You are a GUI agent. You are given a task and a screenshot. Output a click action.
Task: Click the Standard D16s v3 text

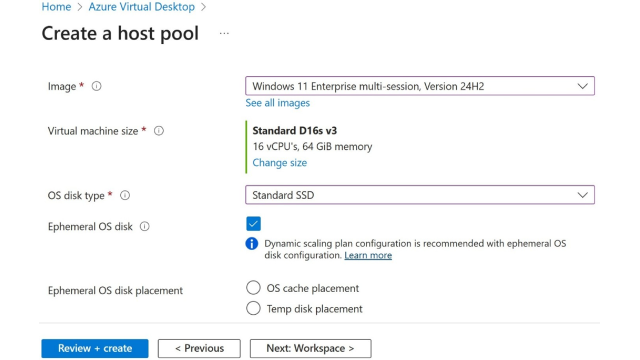pyautogui.click(x=295, y=131)
